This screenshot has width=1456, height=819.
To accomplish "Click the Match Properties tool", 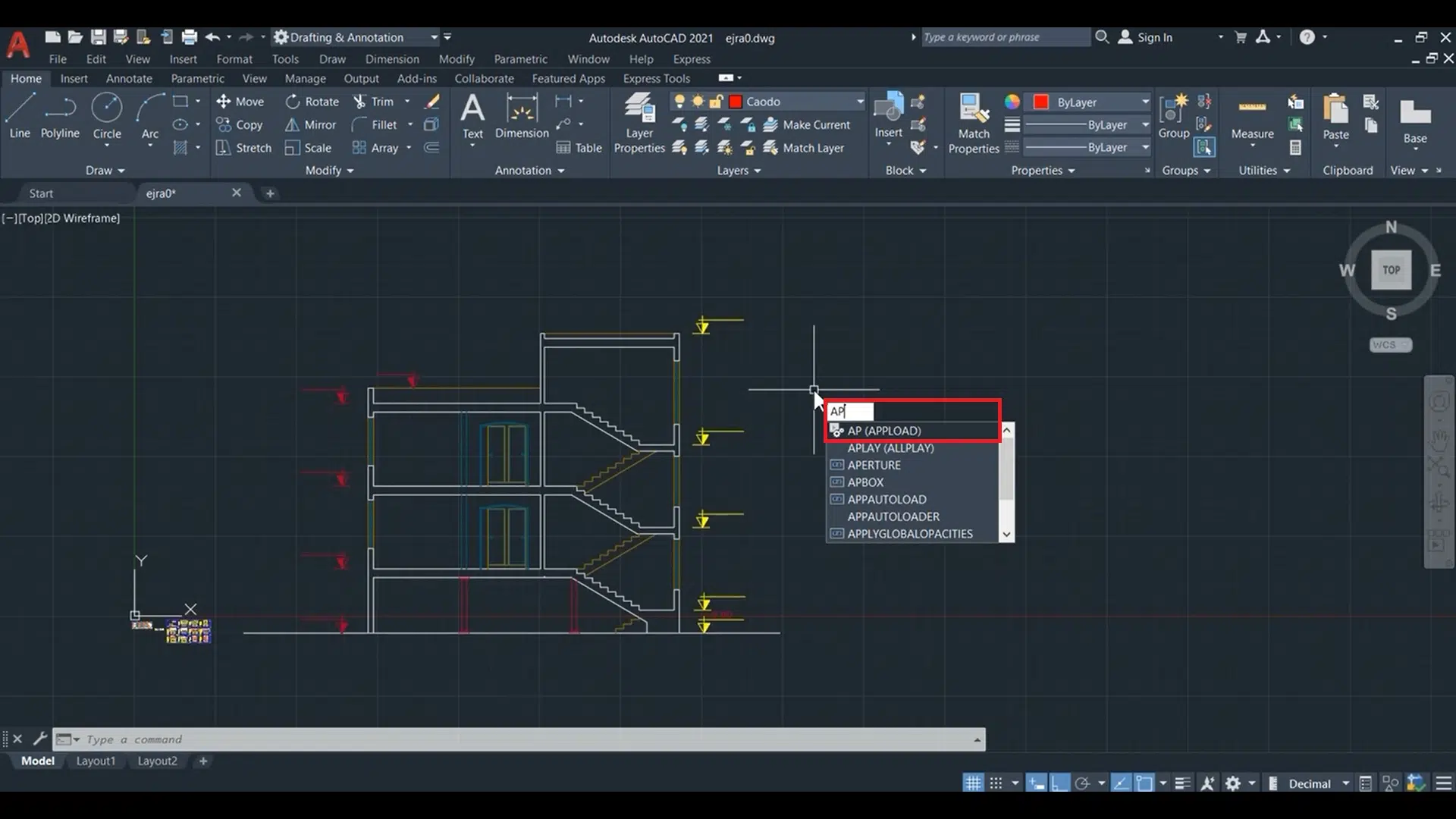I will tap(974, 123).
